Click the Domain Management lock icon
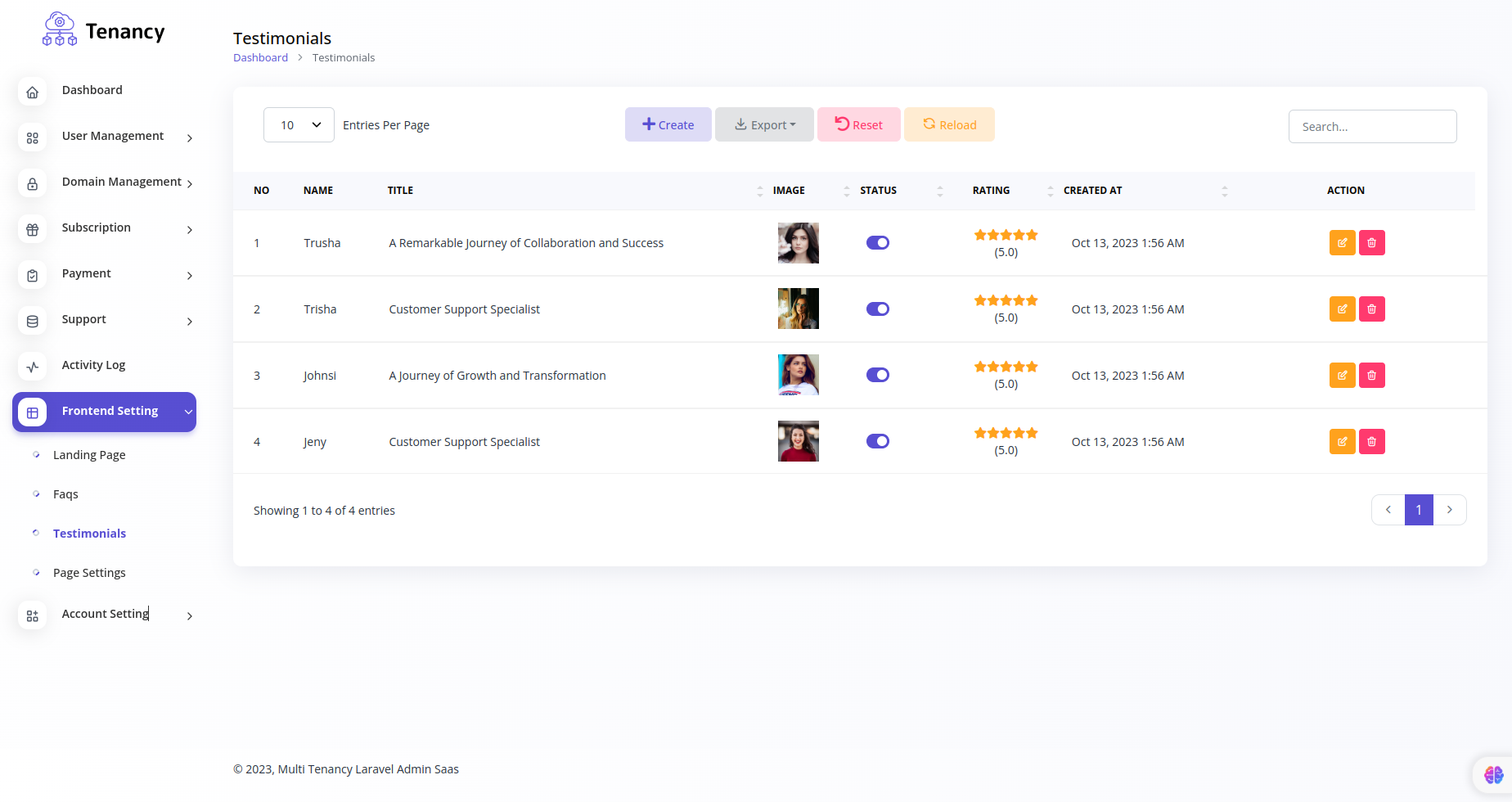This screenshot has height=802, width=1512. click(x=32, y=183)
